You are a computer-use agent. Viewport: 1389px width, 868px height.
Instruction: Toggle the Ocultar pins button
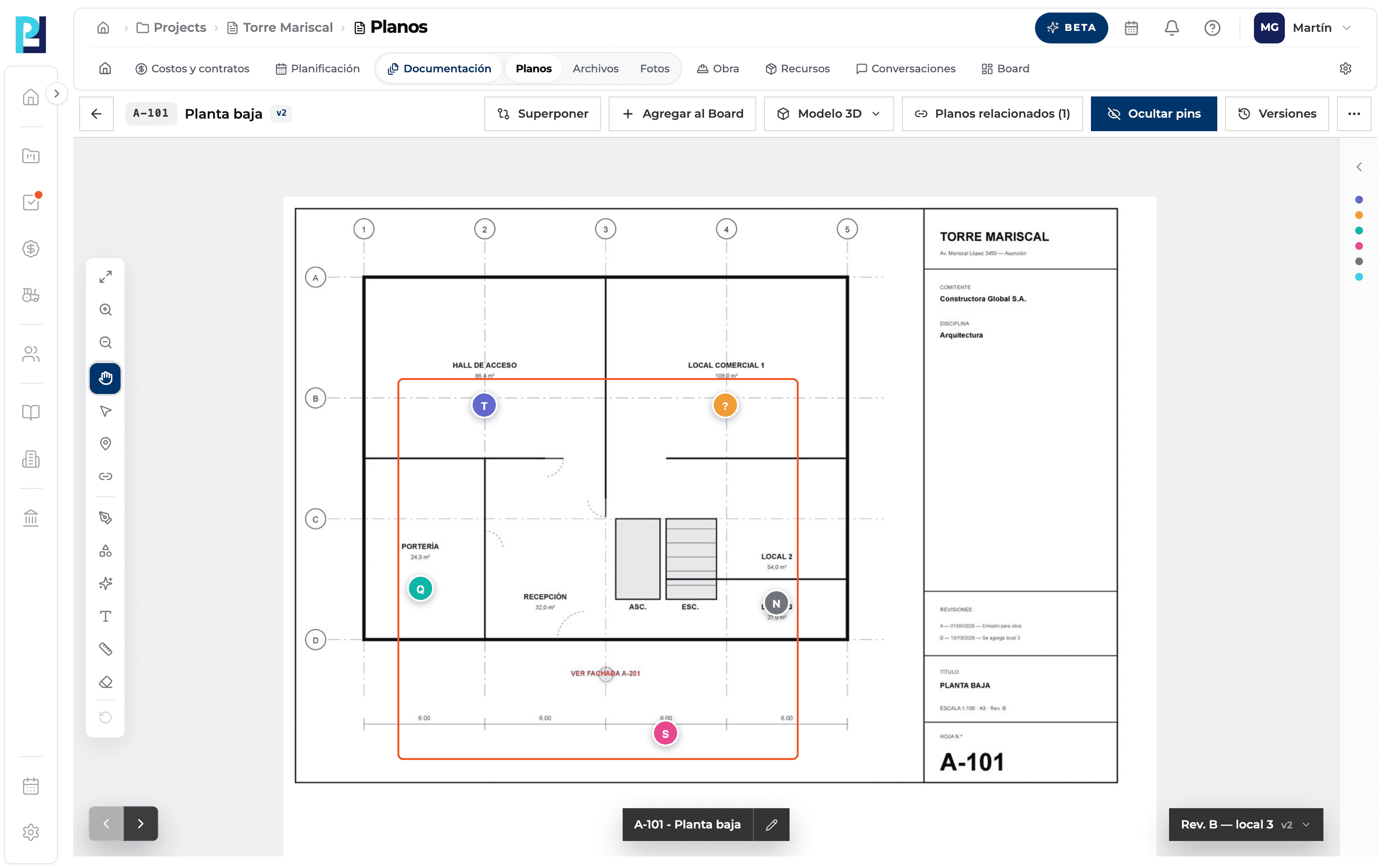click(x=1154, y=114)
